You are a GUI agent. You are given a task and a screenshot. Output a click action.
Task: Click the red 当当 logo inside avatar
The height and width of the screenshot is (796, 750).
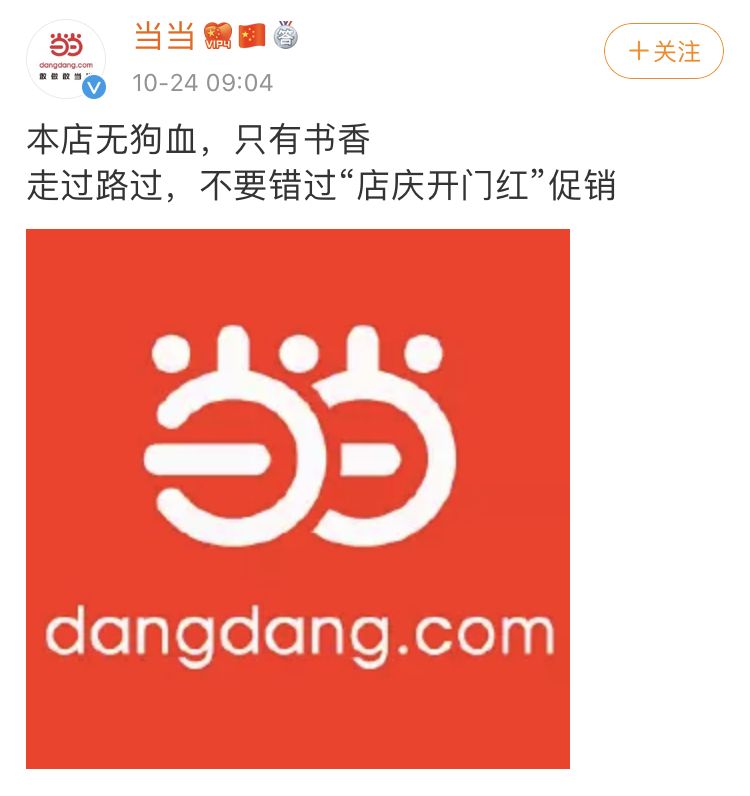(66, 45)
